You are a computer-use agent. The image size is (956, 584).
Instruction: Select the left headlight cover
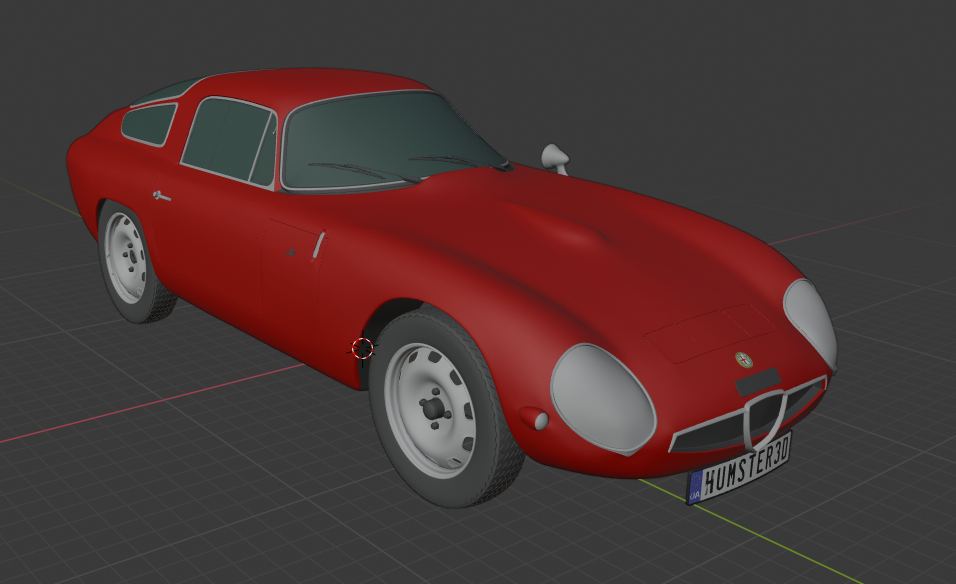point(602,398)
